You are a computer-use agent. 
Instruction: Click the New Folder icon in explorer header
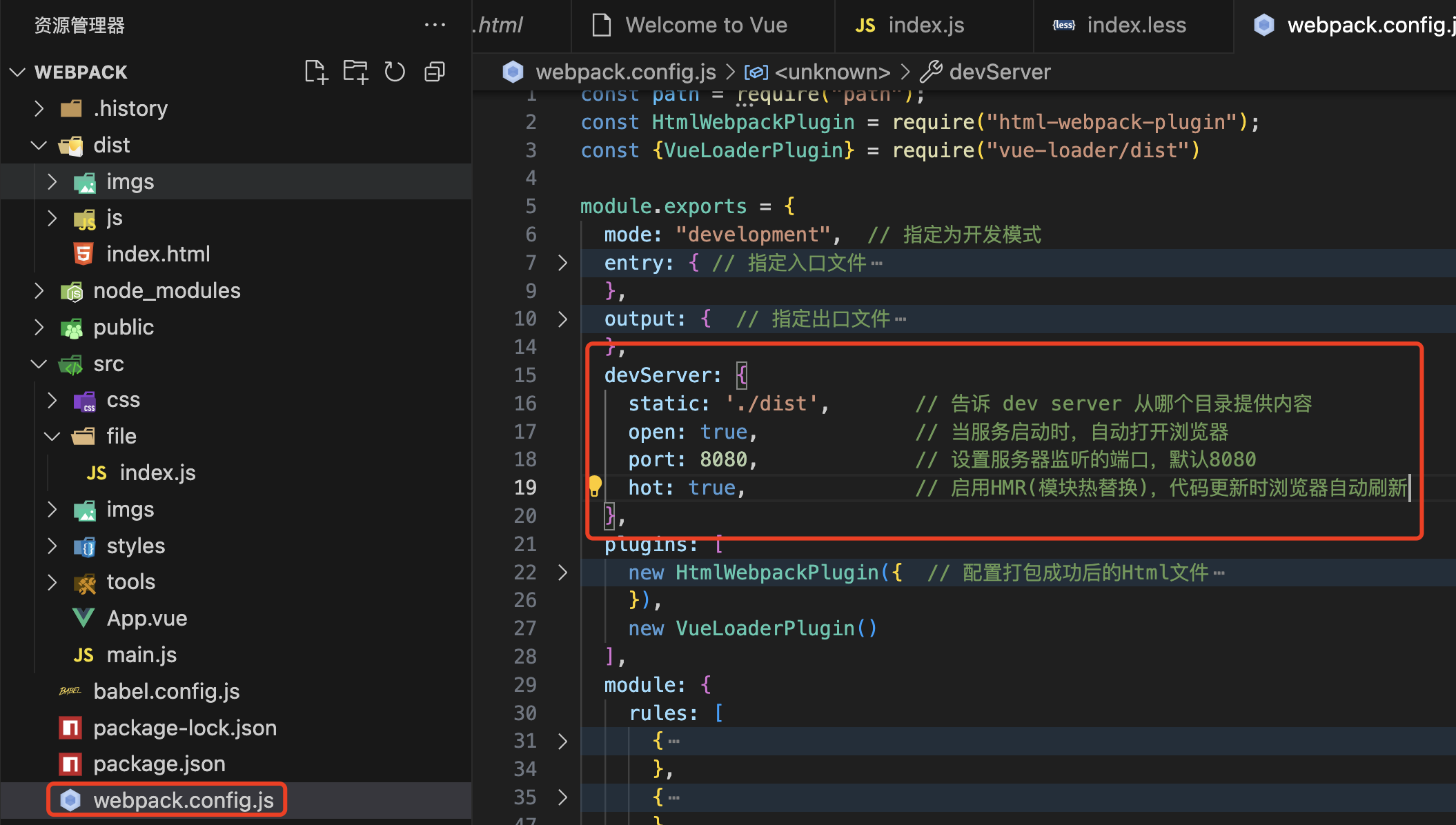click(x=355, y=72)
